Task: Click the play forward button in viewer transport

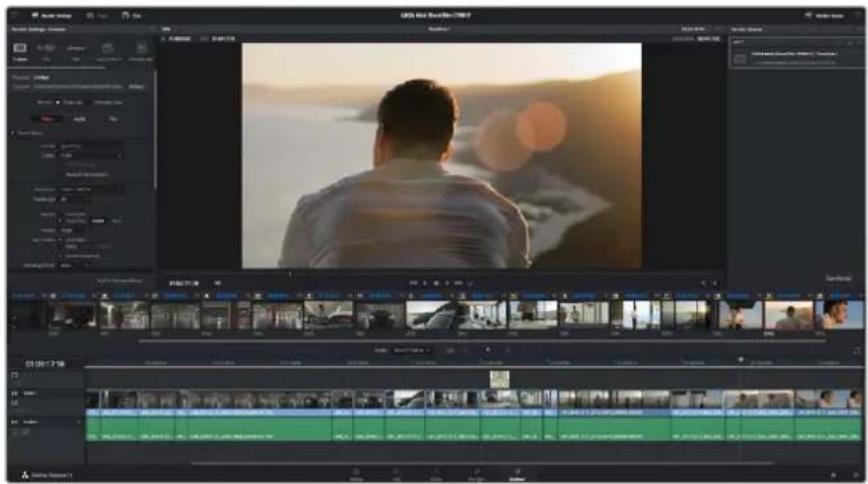Action: [x=447, y=283]
